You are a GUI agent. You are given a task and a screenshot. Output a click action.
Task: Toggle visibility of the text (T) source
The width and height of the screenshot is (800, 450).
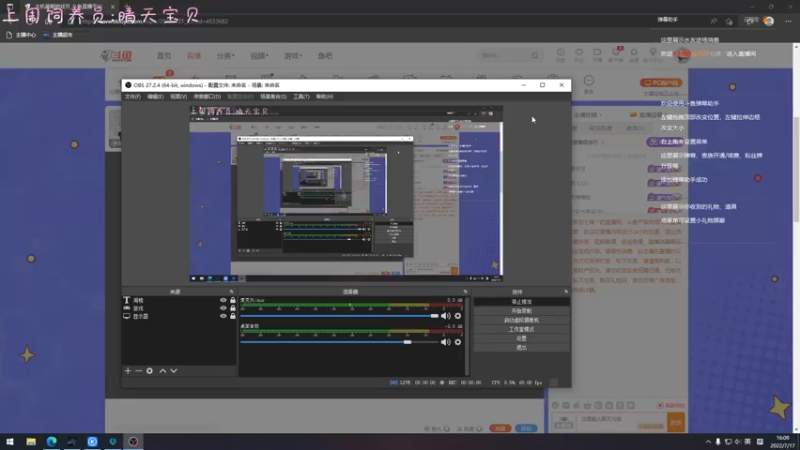(x=223, y=300)
